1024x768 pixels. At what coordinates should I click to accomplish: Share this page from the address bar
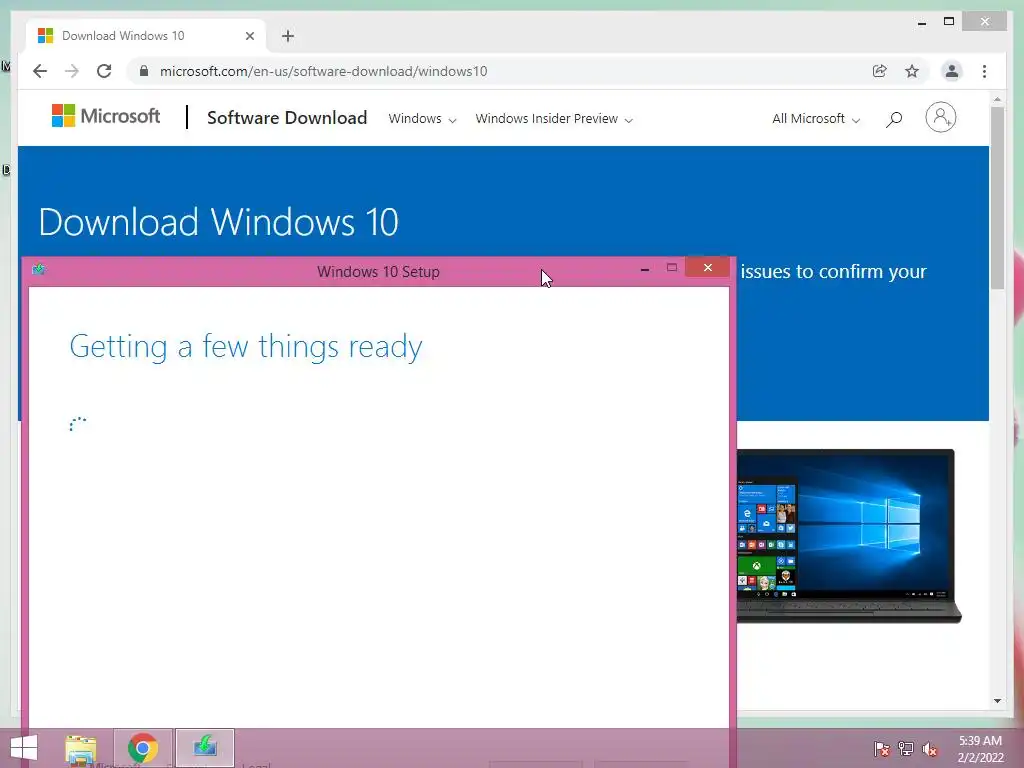pyautogui.click(x=880, y=71)
